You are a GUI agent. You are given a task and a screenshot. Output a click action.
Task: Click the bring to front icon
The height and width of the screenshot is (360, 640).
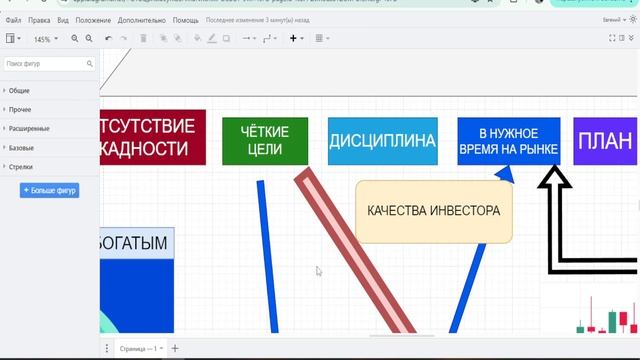[x=164, y=38]
